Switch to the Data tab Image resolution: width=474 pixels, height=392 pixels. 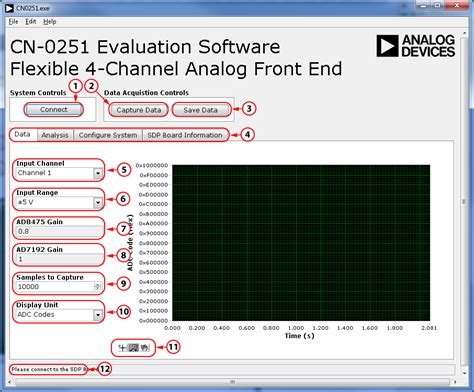click(x=22, y=134)
